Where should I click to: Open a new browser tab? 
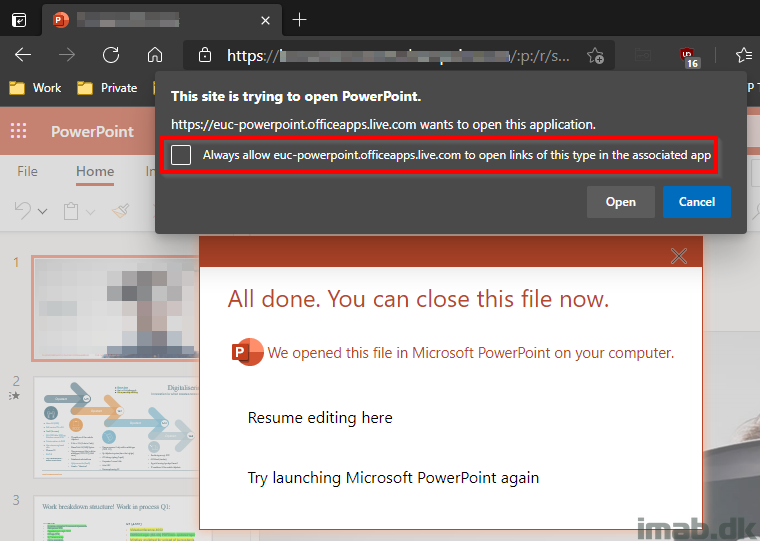300,20
